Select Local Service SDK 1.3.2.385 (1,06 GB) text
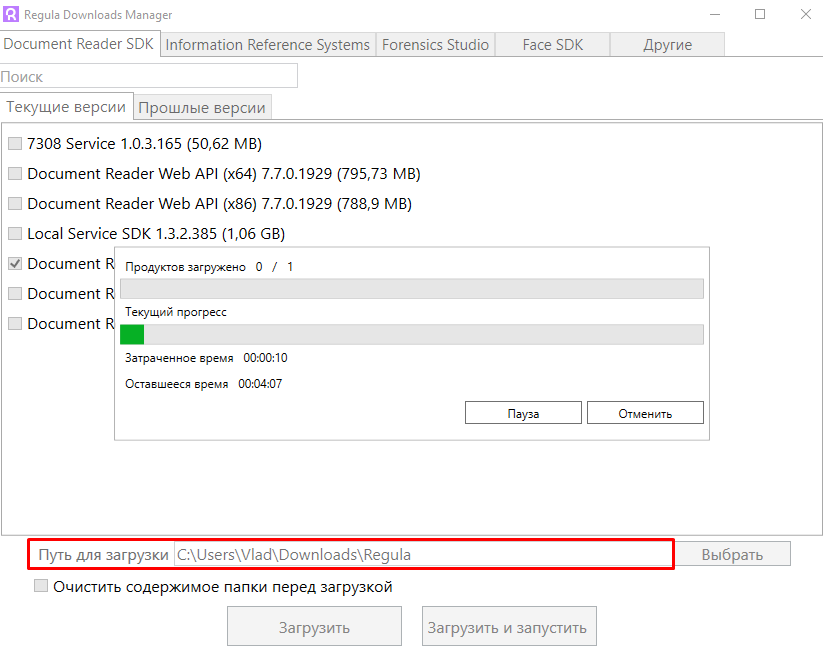 (x=156, y=233)
